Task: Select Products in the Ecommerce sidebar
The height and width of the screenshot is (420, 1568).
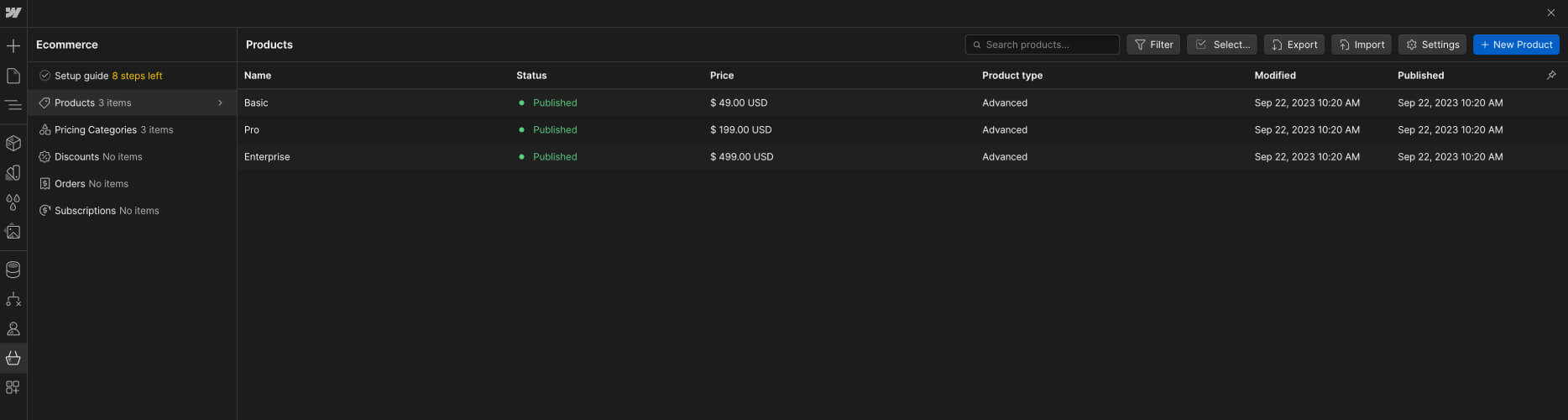Action: pyautogui.click(x=132, y=102)
